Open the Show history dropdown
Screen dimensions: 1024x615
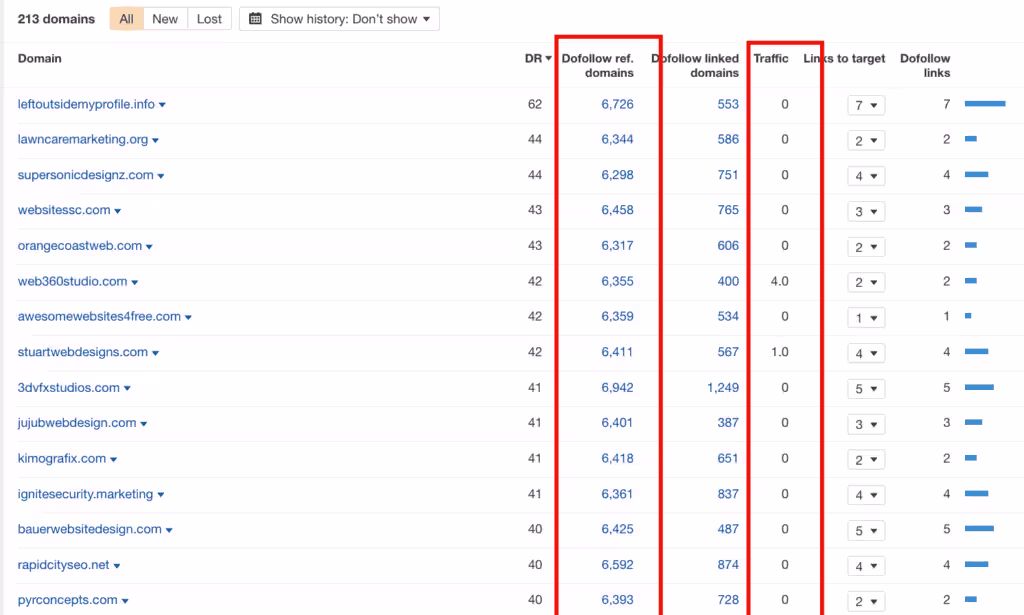[x=339, y=19]
